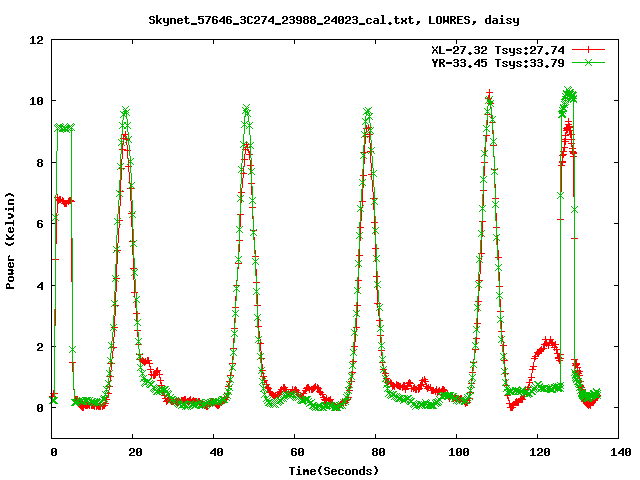Click y-axis tick label 4
Screen dimensions: 640x480
point(40,285)
